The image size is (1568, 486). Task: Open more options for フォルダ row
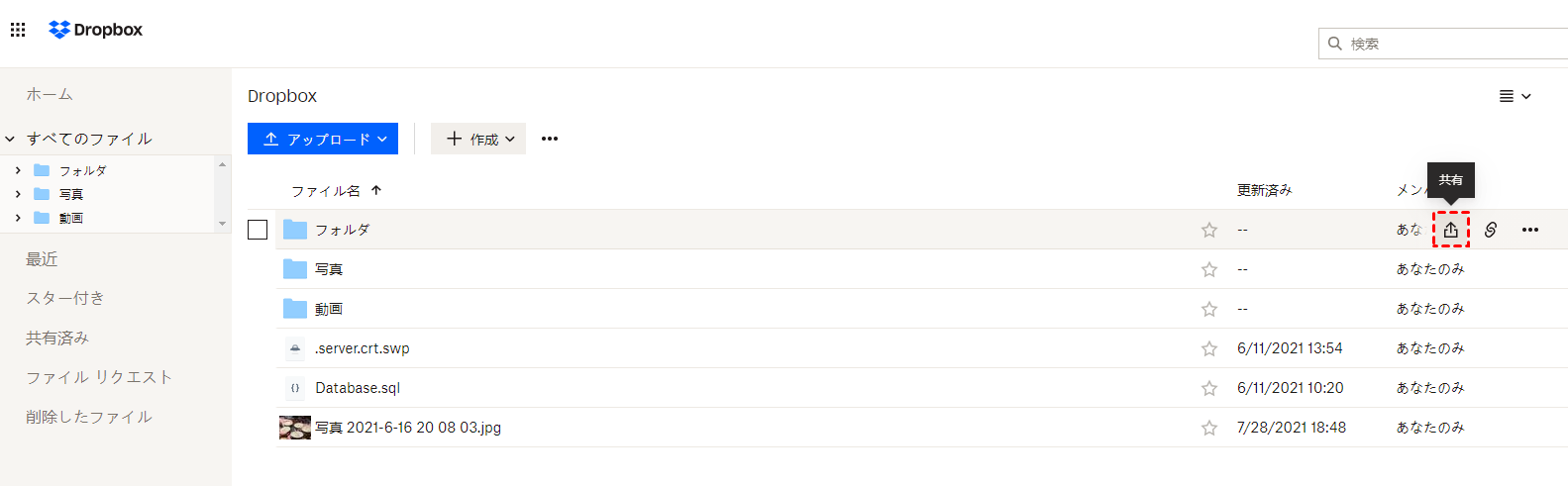1530,230
